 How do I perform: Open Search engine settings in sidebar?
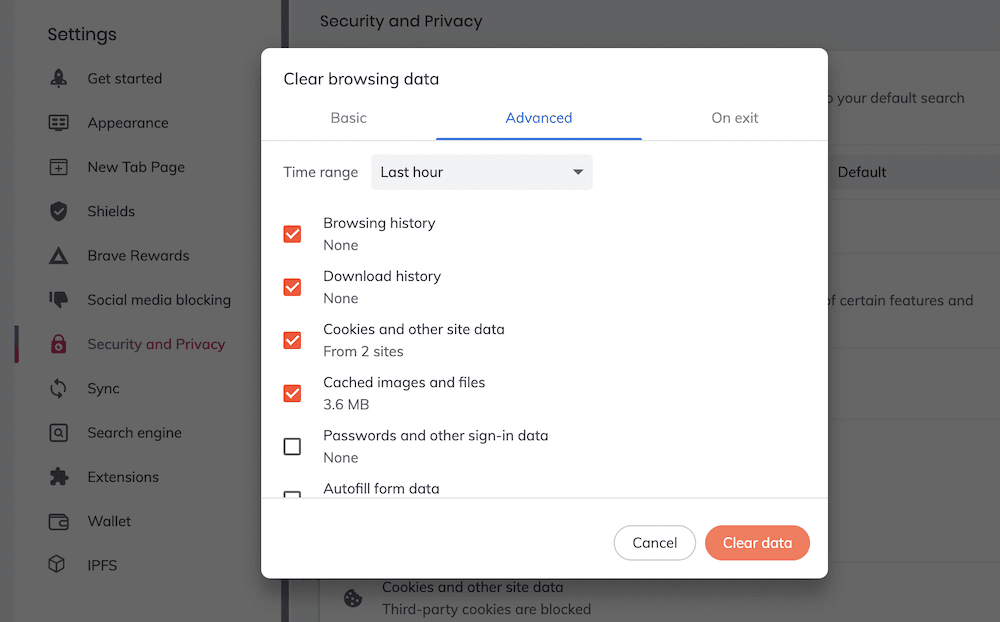click(134, 433)
